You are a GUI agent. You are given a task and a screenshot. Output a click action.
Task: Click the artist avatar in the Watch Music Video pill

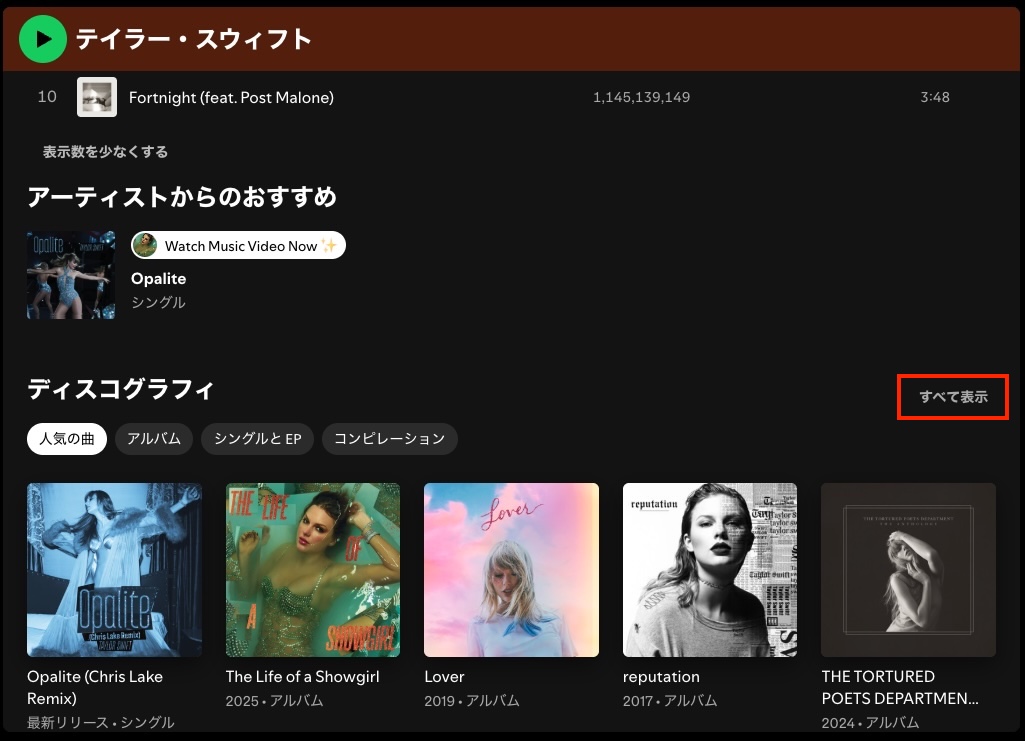click(147, 245)
